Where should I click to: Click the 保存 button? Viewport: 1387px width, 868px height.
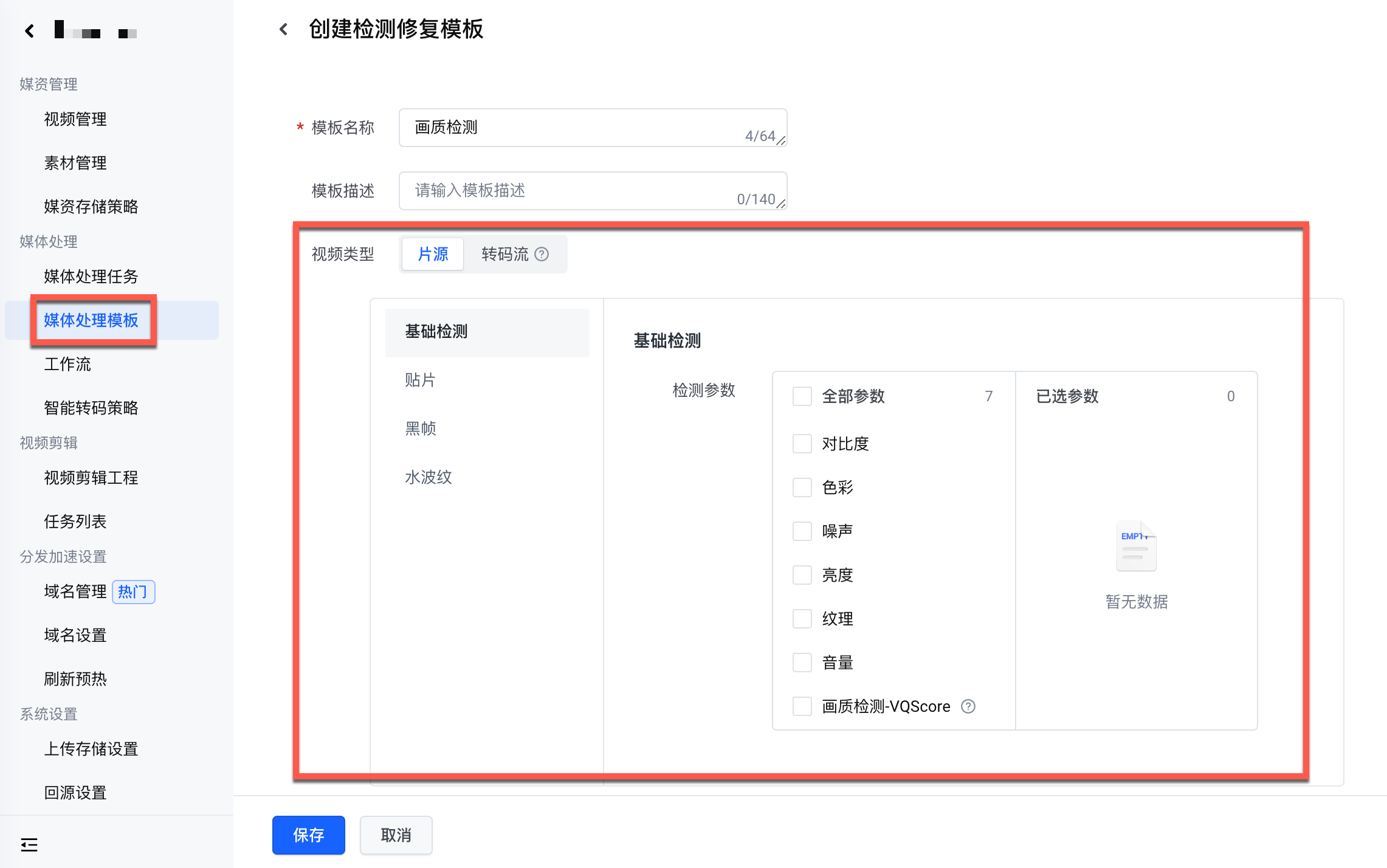[309, 835]
